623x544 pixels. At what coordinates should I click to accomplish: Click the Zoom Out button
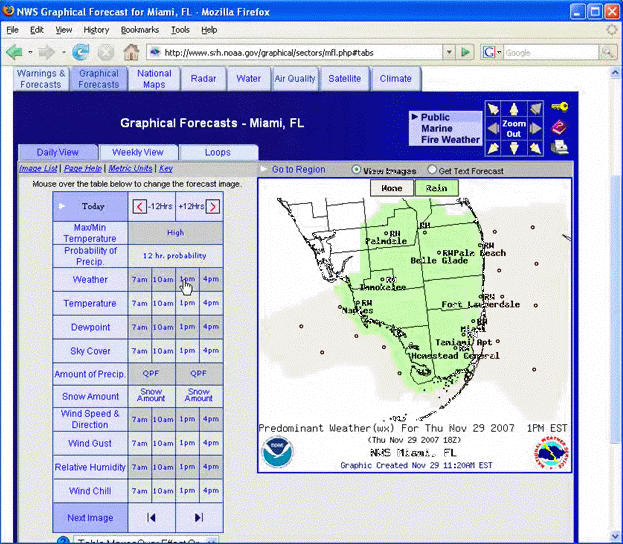coord(514,128)
